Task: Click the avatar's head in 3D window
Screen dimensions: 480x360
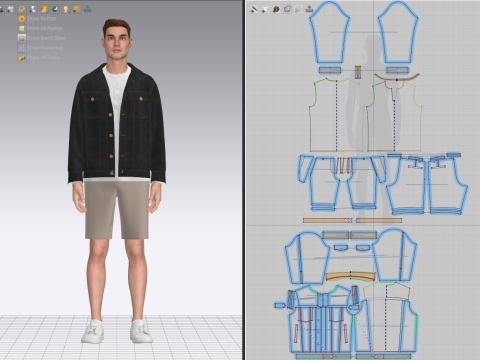Action: pos(116,40)
